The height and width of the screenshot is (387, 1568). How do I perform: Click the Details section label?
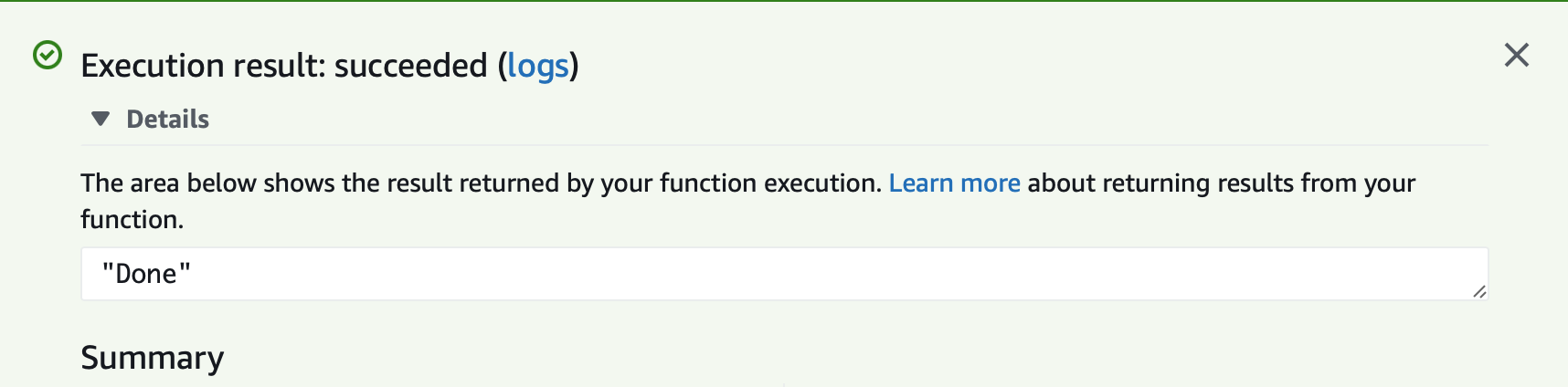point(167,119)
